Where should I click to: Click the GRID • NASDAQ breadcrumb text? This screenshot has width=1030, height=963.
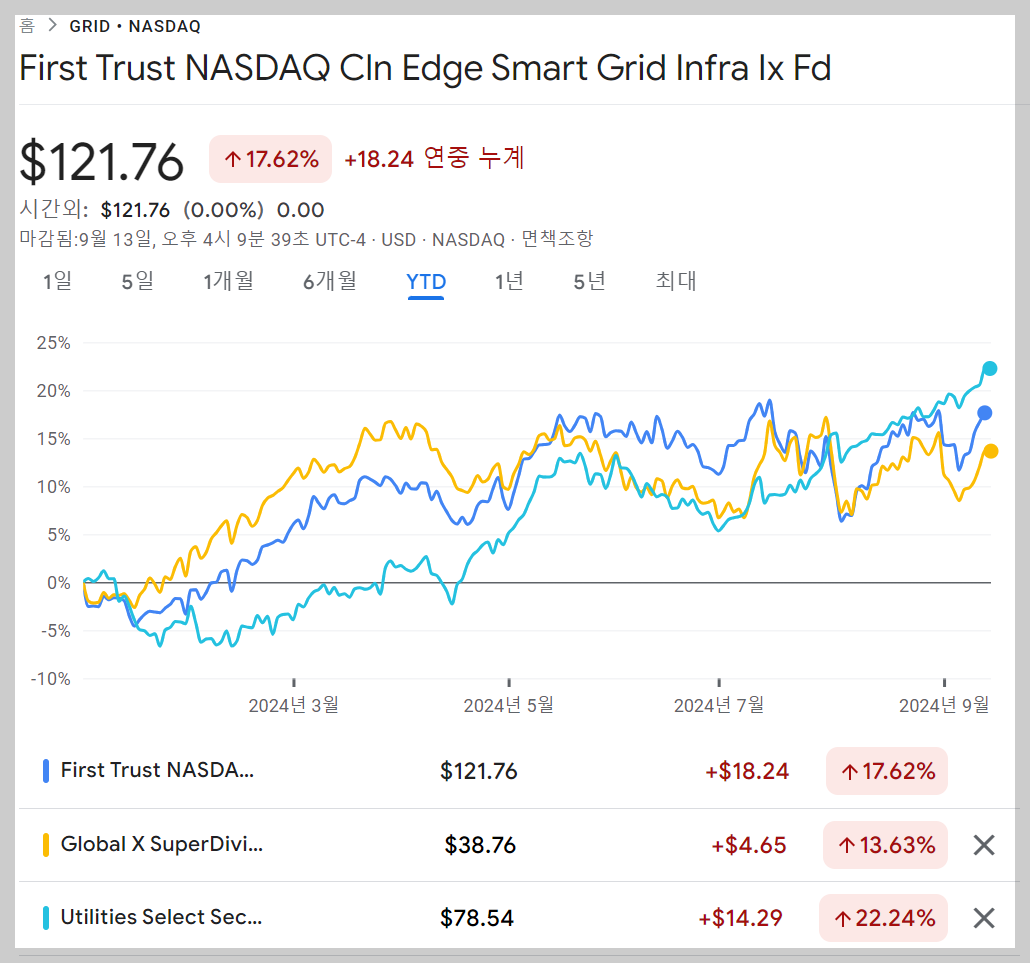[x=135, y=26]
